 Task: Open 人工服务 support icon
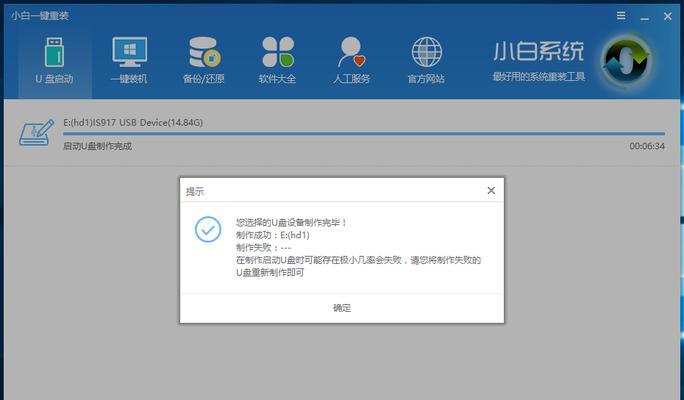[352, 51]
